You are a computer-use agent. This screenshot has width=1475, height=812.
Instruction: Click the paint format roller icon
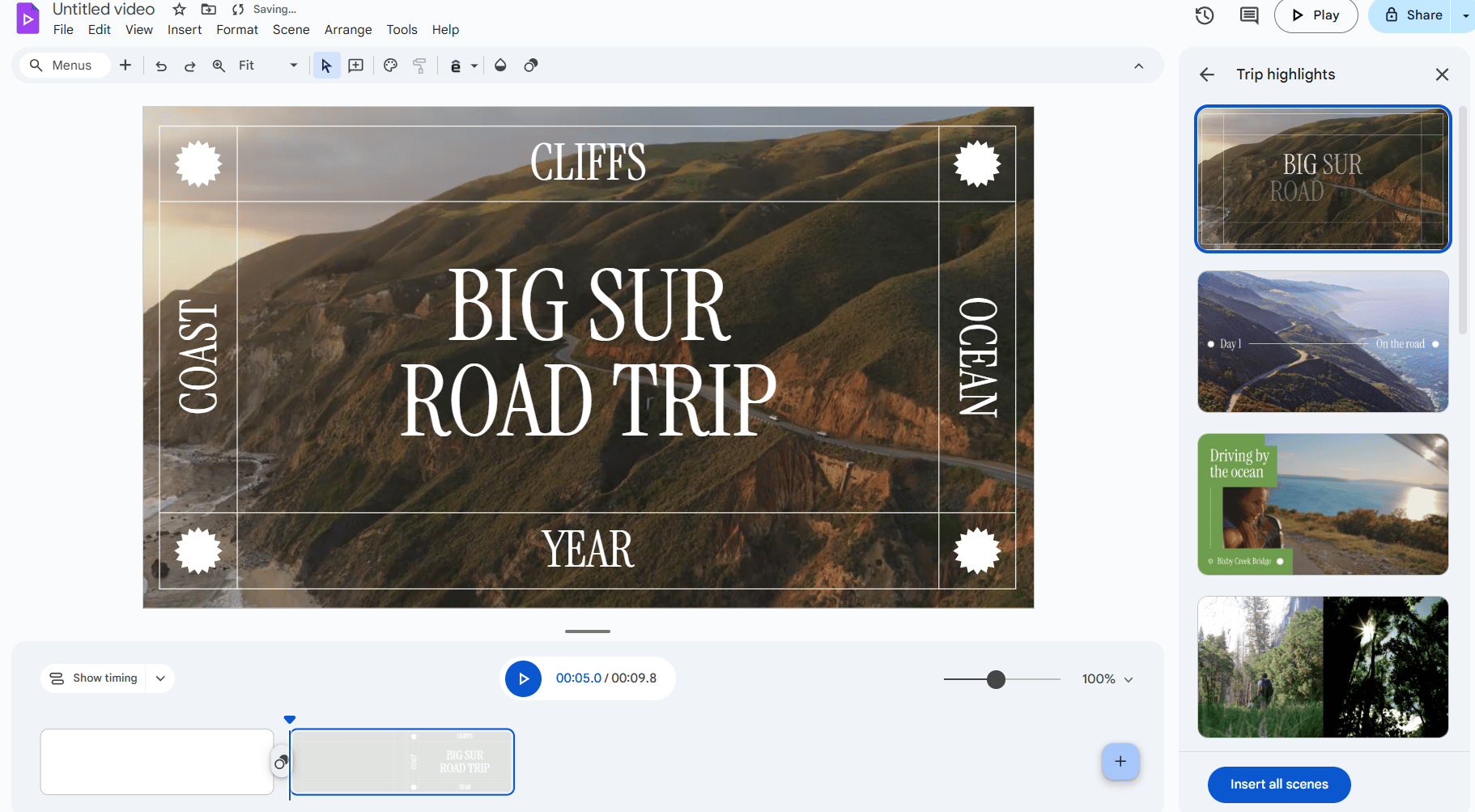(x=419, y=66)
